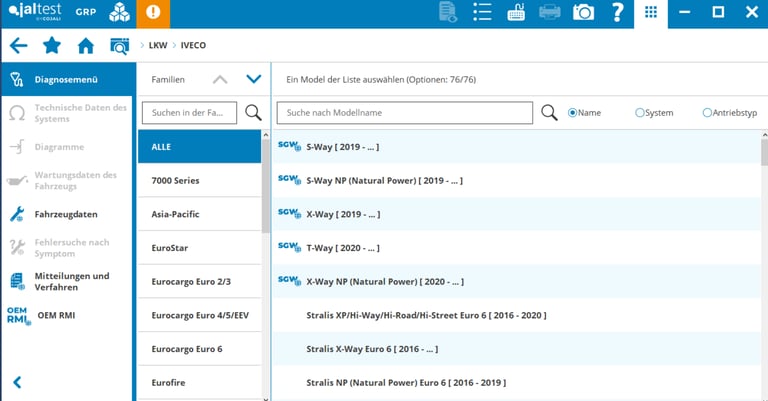
Task: Click the 'Suche nach Modellname' field
Action: pyautogui.click(x=405, y=113)
